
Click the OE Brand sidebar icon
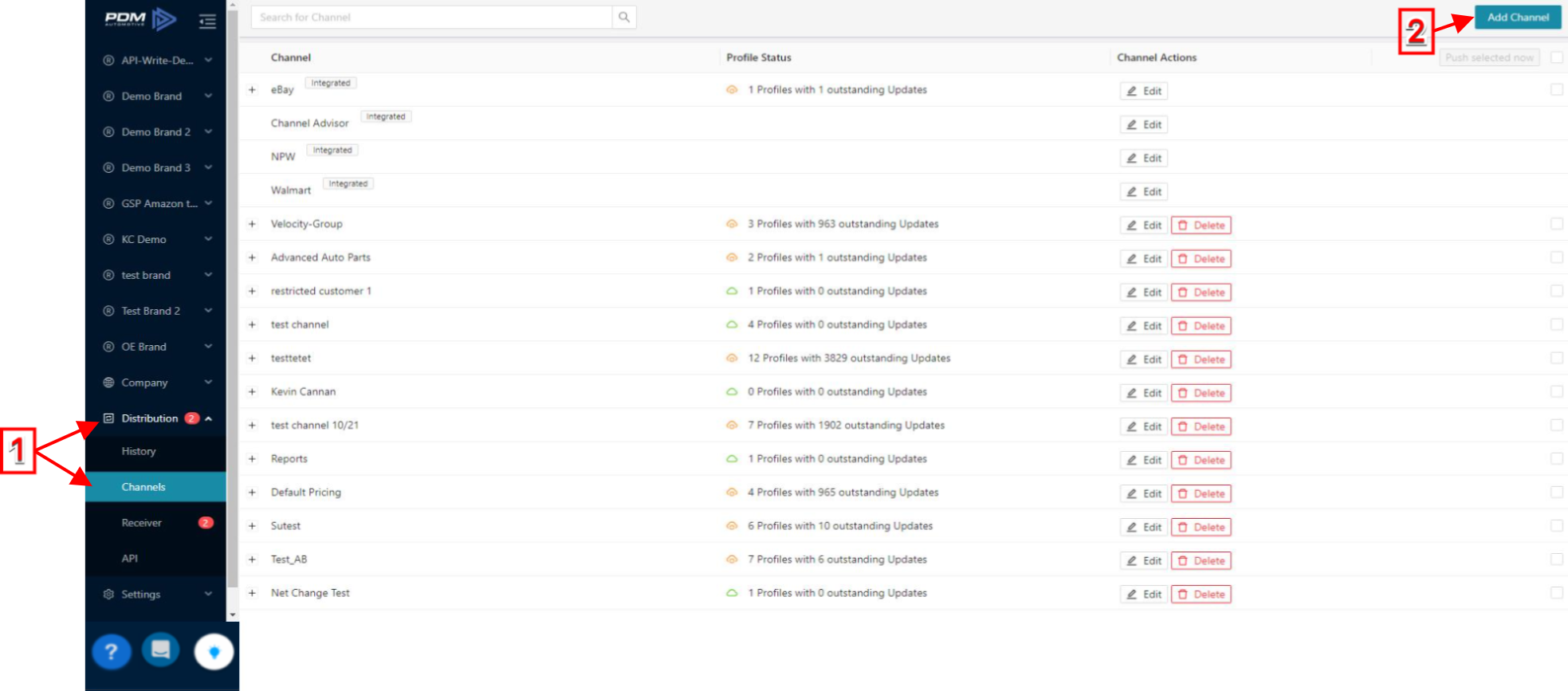[x=108, y=347]
